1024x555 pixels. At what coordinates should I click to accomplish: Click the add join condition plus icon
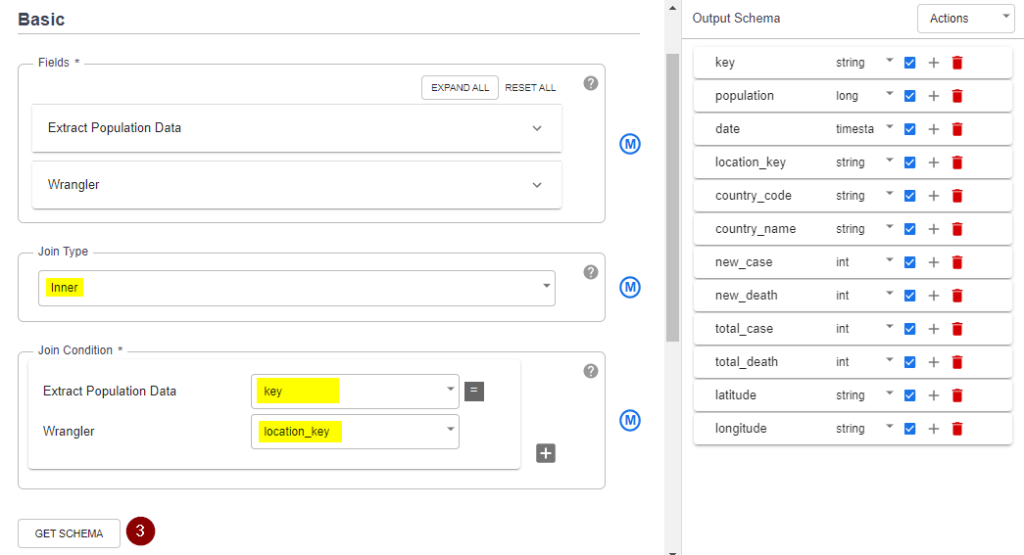pyautogui.click(x=546, y=453)
